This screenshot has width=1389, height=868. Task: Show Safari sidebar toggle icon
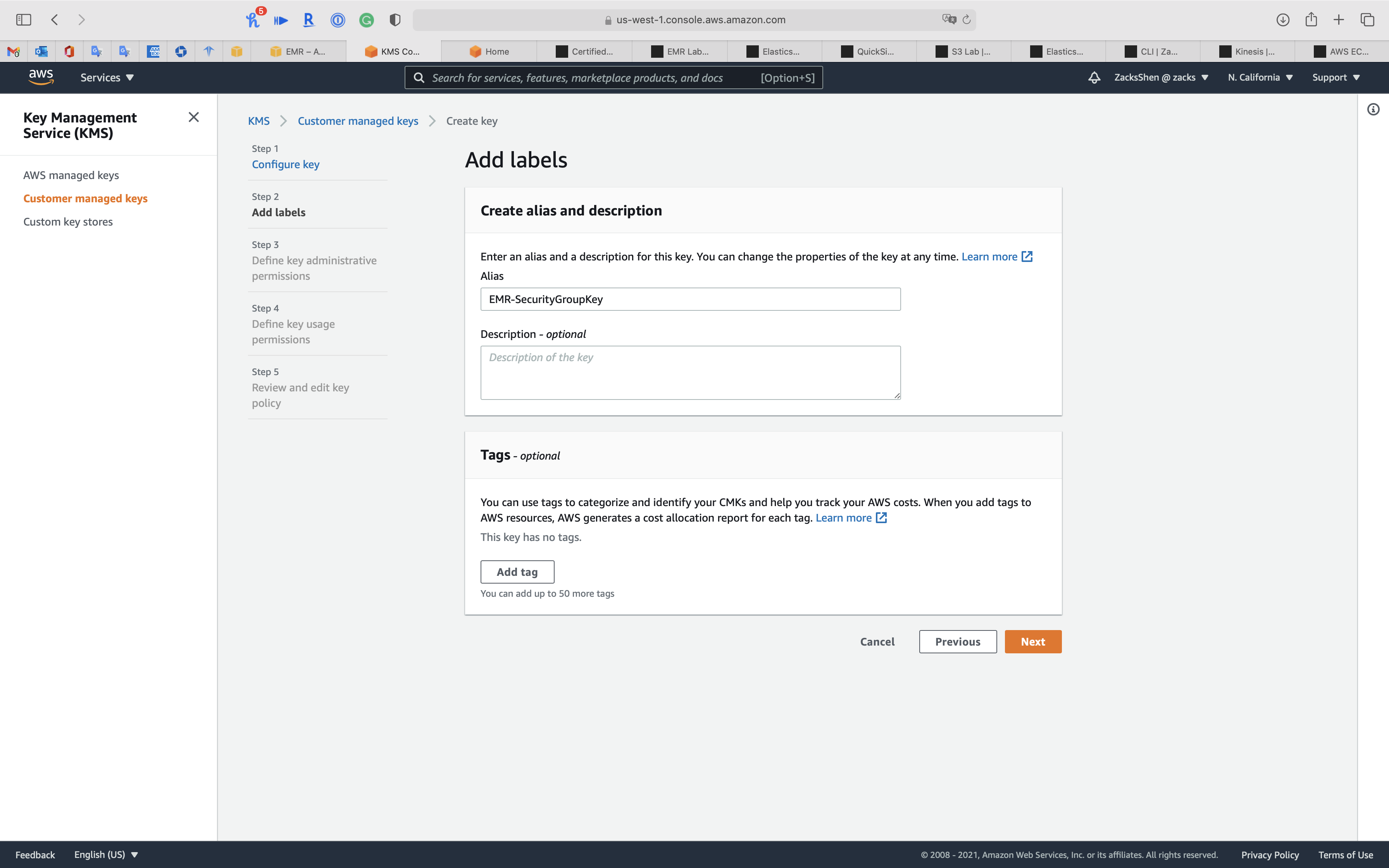(24, 20)
